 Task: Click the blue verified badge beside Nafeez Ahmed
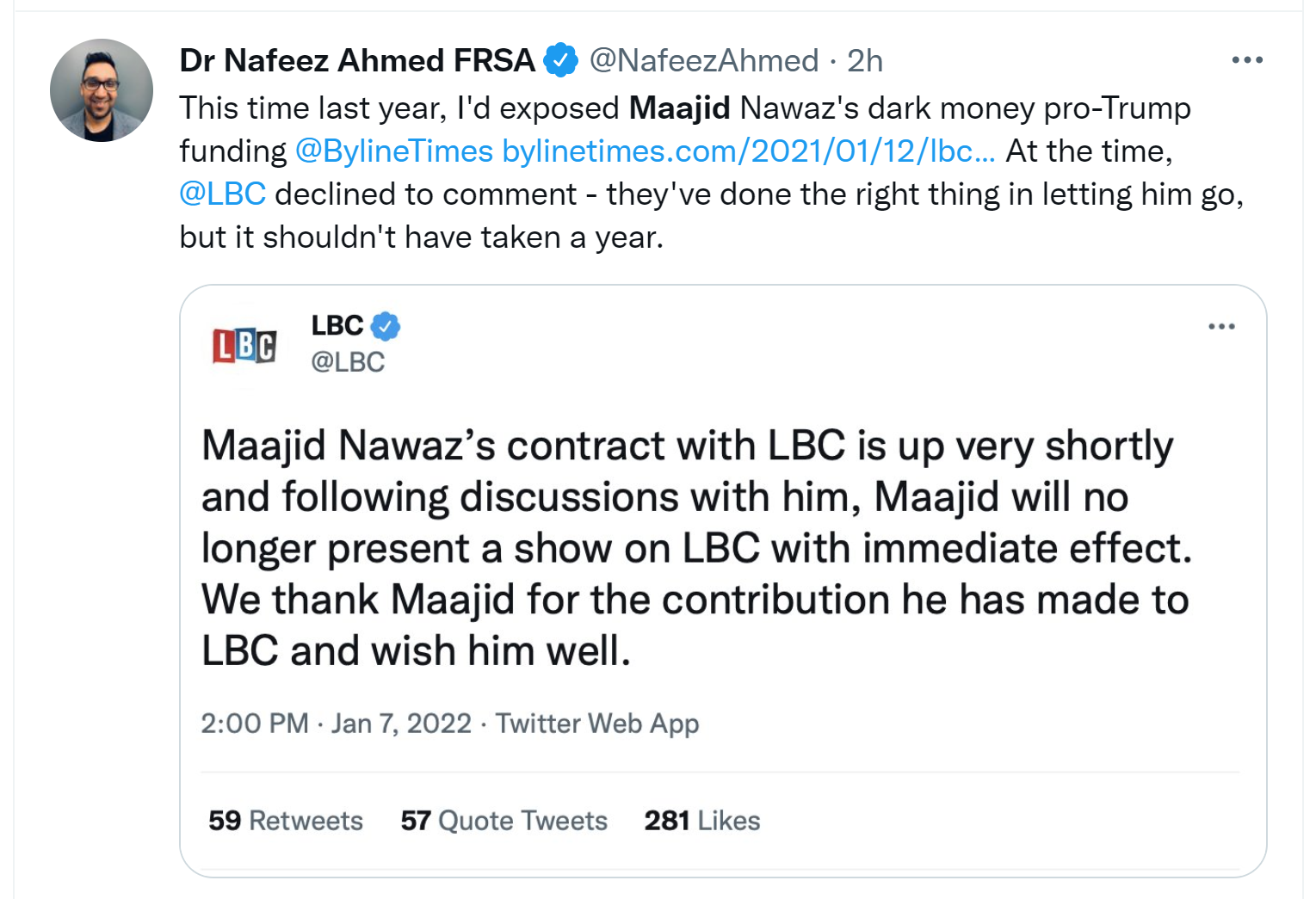coord(561,60)
